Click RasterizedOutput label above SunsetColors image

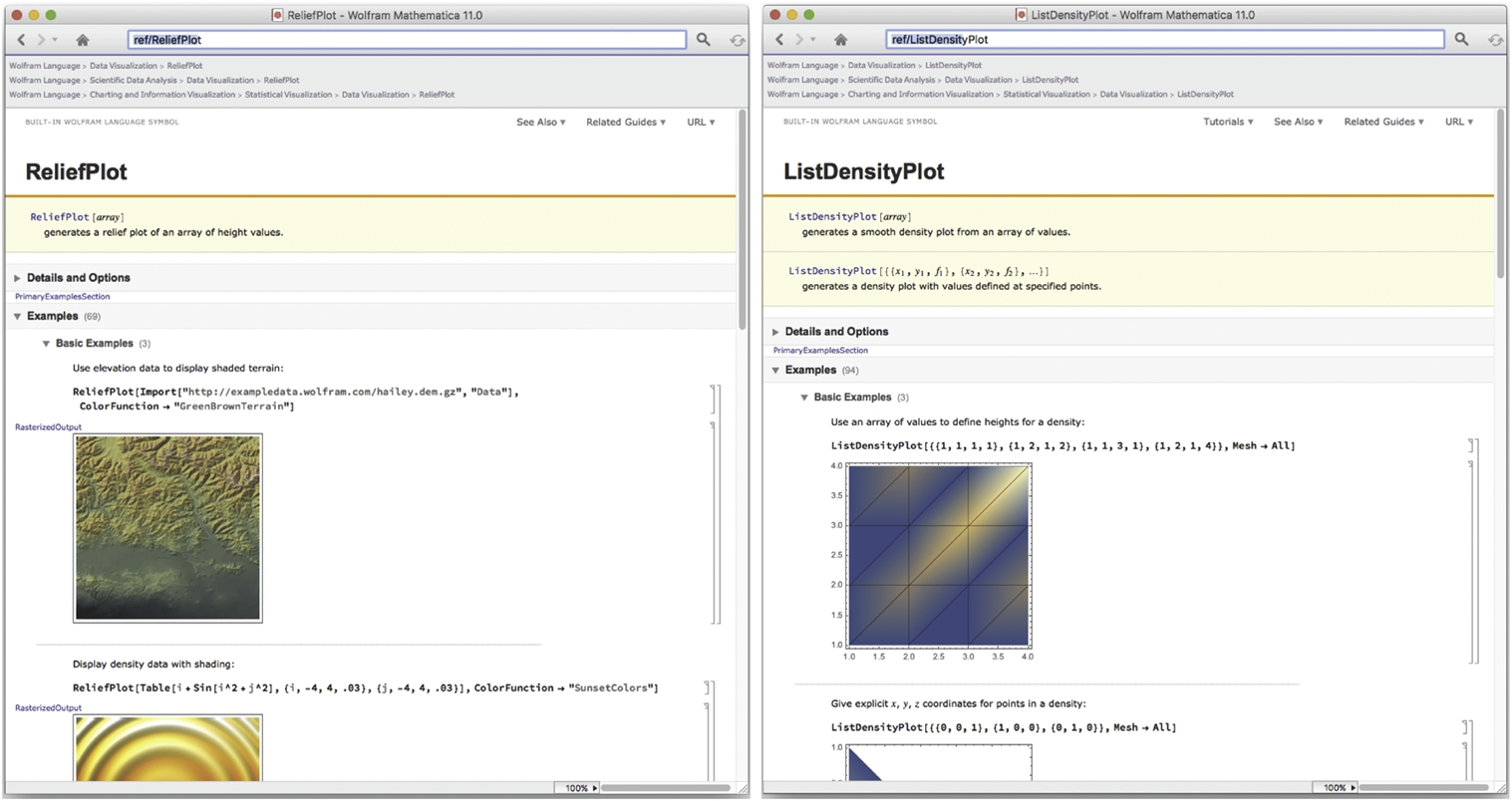click(x=49, y=708)
